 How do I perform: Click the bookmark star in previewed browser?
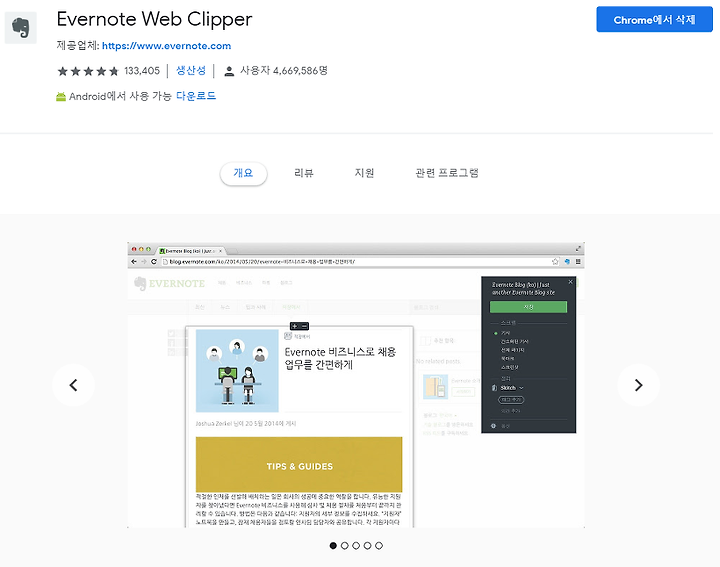point(555,262)
